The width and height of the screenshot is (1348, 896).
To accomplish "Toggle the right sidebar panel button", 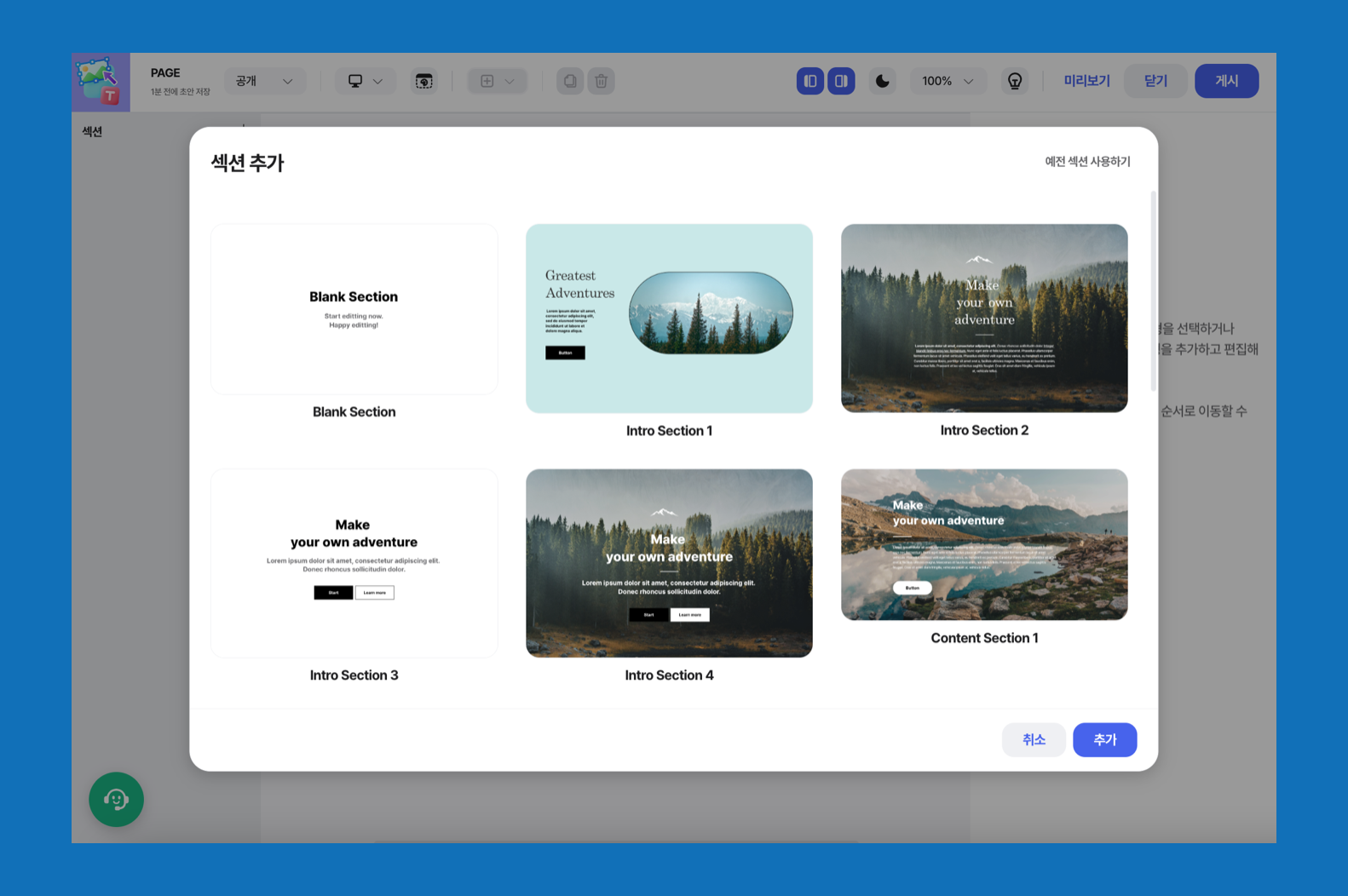I will click(x=841, y=81).
